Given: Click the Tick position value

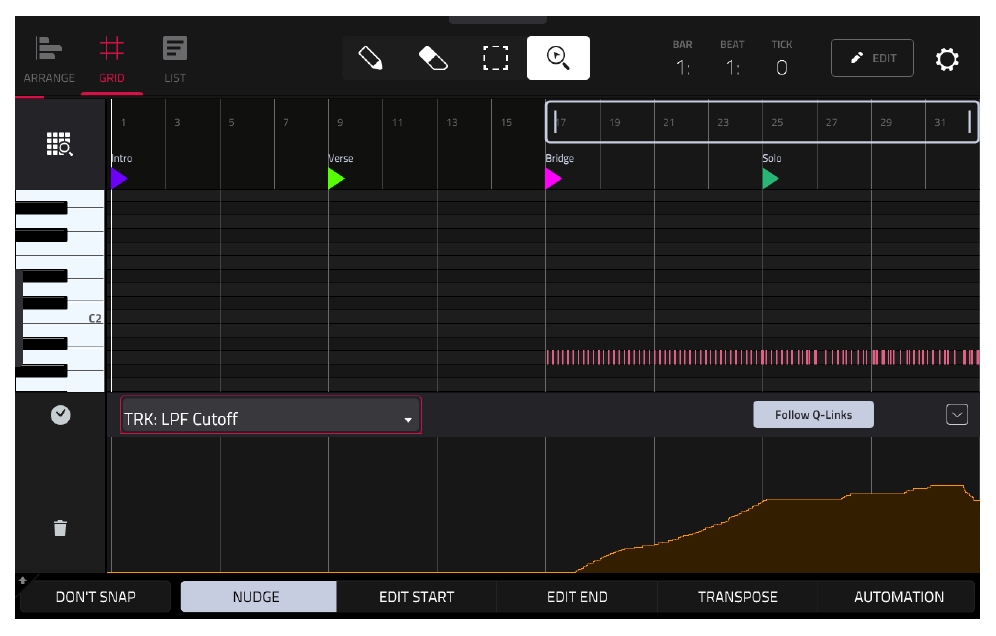Looking at the screenshot, I should tap(782, 67).
